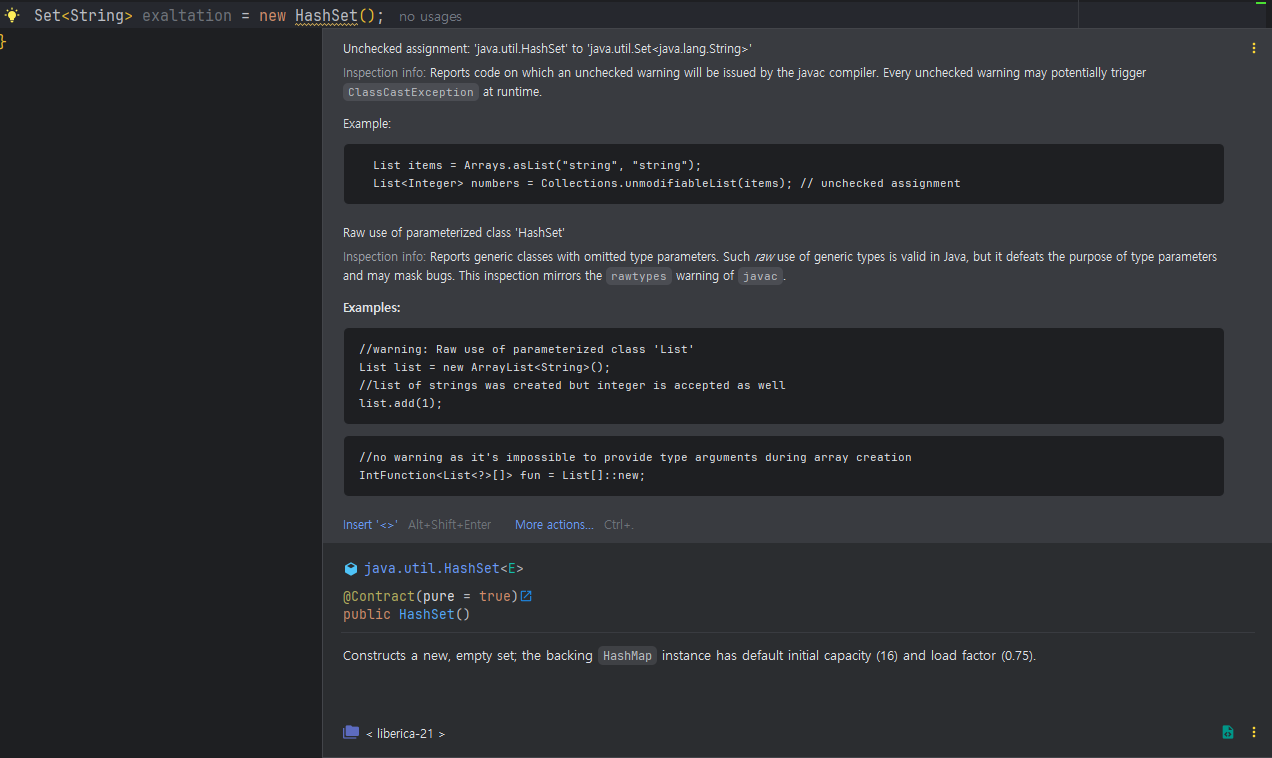
Task: Click the yellow lightbulb quick-fix icon
Action: pos(11,15)
